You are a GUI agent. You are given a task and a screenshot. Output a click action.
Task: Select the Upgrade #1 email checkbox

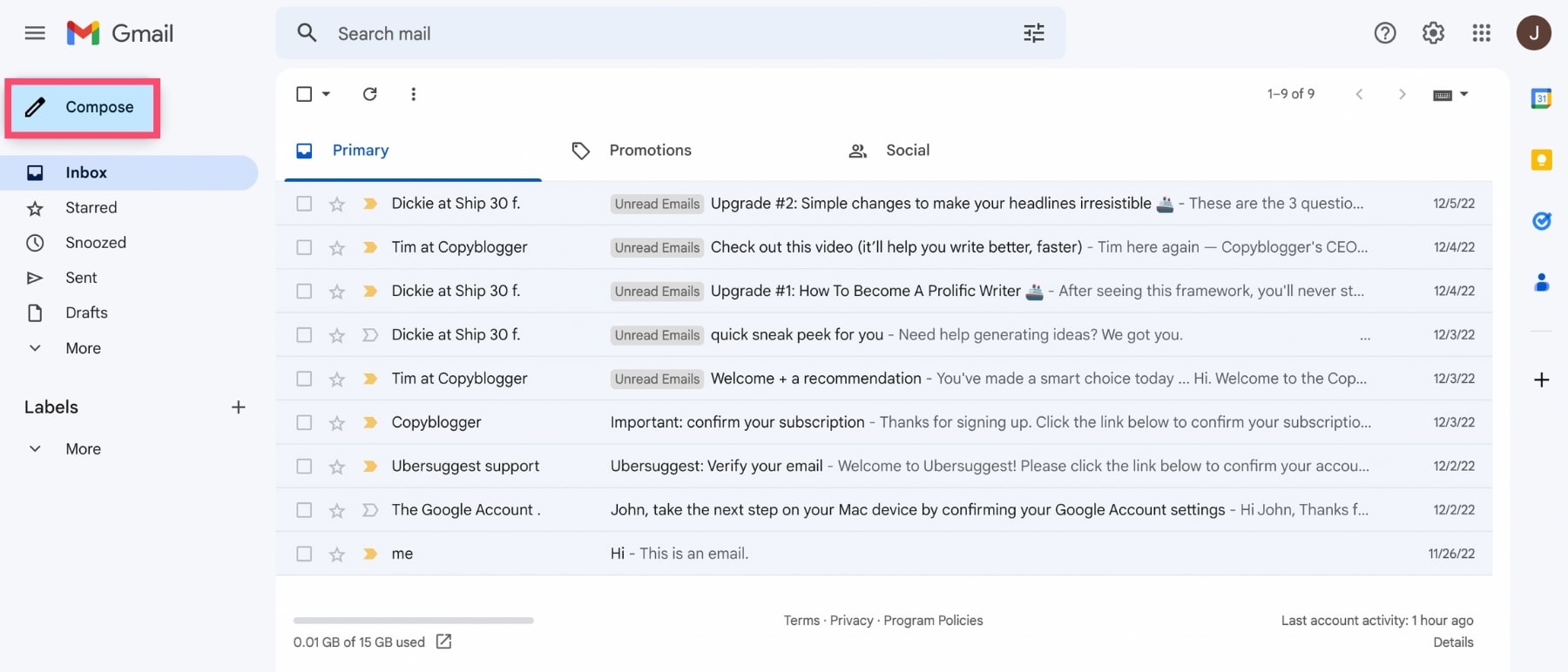(x=304, y=291)
